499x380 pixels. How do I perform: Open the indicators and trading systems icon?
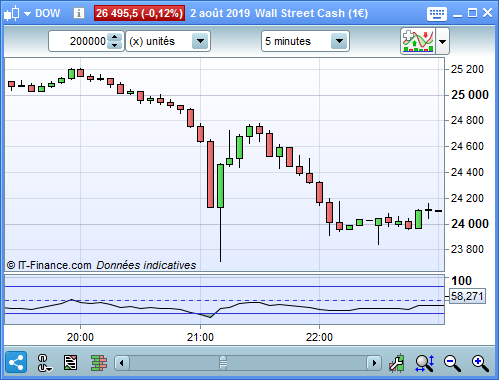click(x=418, y=41)
